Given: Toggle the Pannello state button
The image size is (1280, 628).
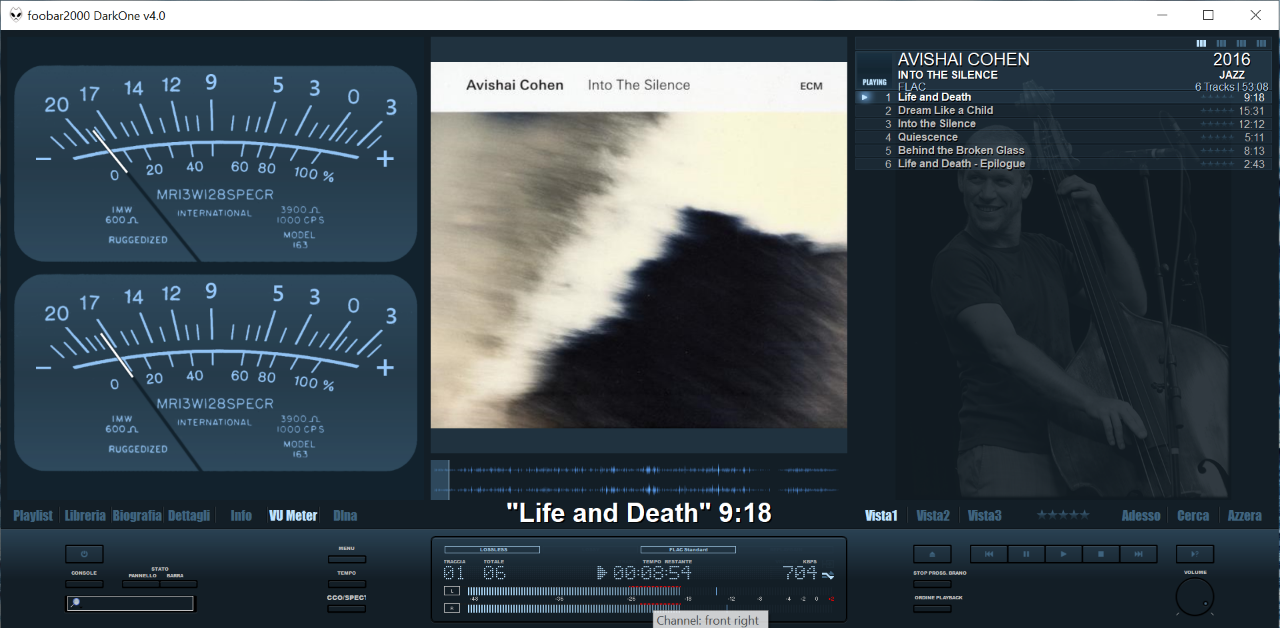Looking at the screenshot, I should coord(141,584).
